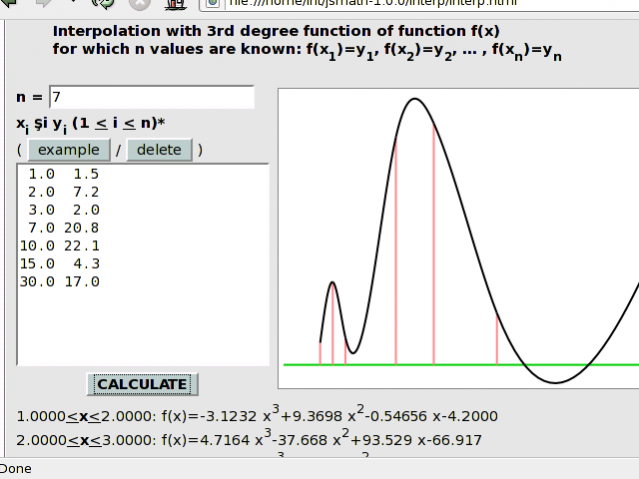The image size is (639, 479).
Task: Click the data row '7.0 20.8'
Action: tap(64, 228)
